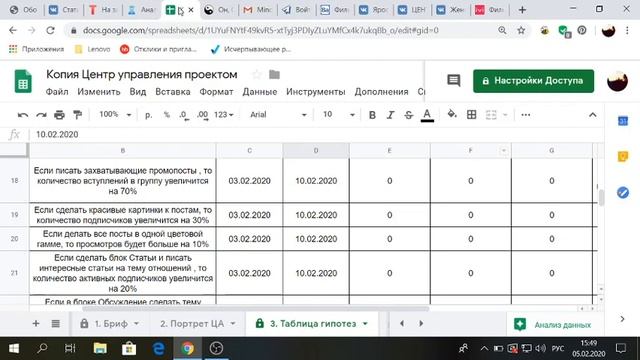This screenshot has height=360, width=640.
Task: Open cell borders options
Action: point(471,115)
